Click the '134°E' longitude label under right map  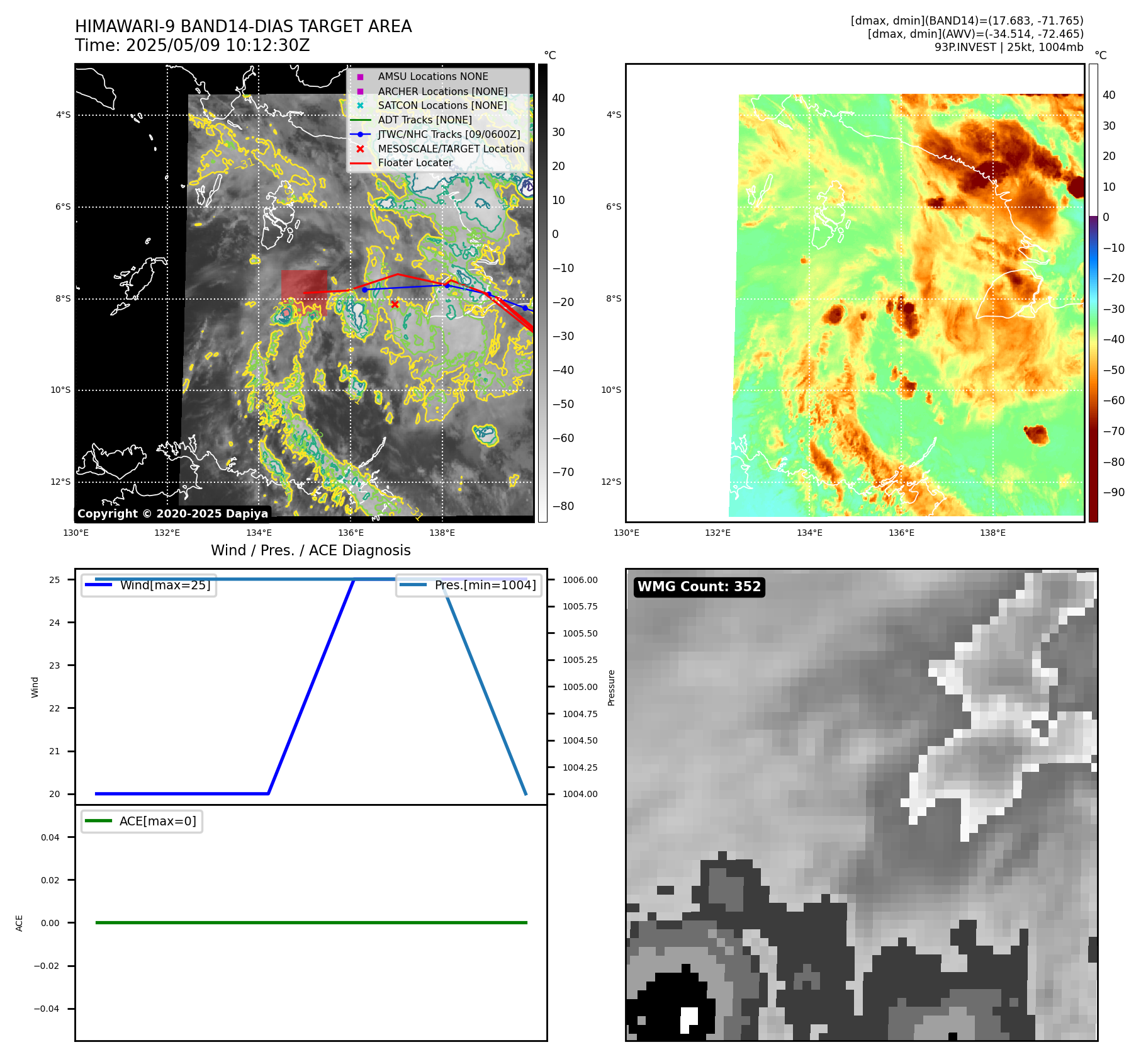pos(809,533)
